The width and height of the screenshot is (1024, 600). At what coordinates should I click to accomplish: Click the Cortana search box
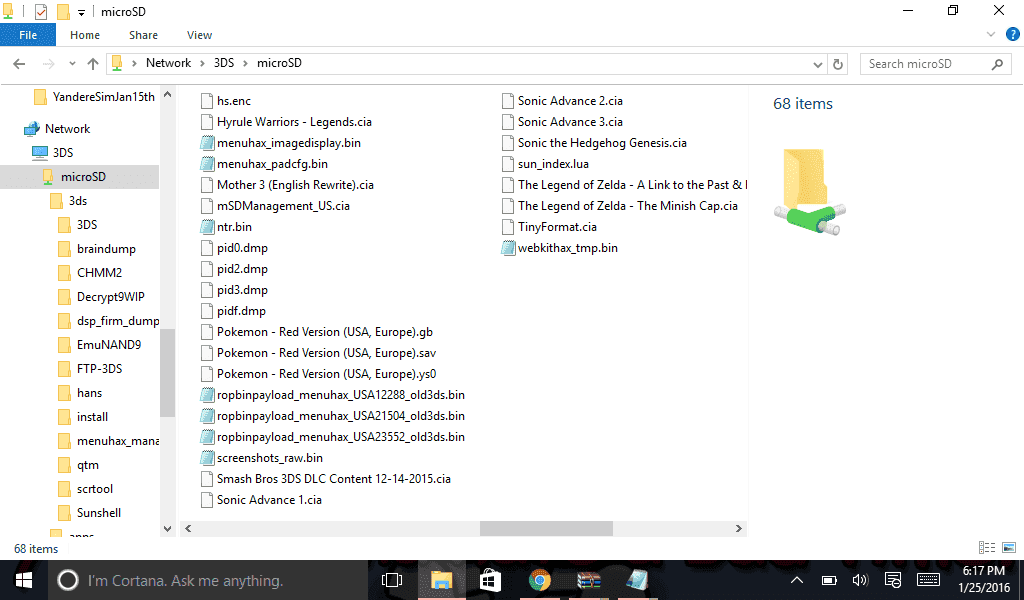[x=208, y=580]
